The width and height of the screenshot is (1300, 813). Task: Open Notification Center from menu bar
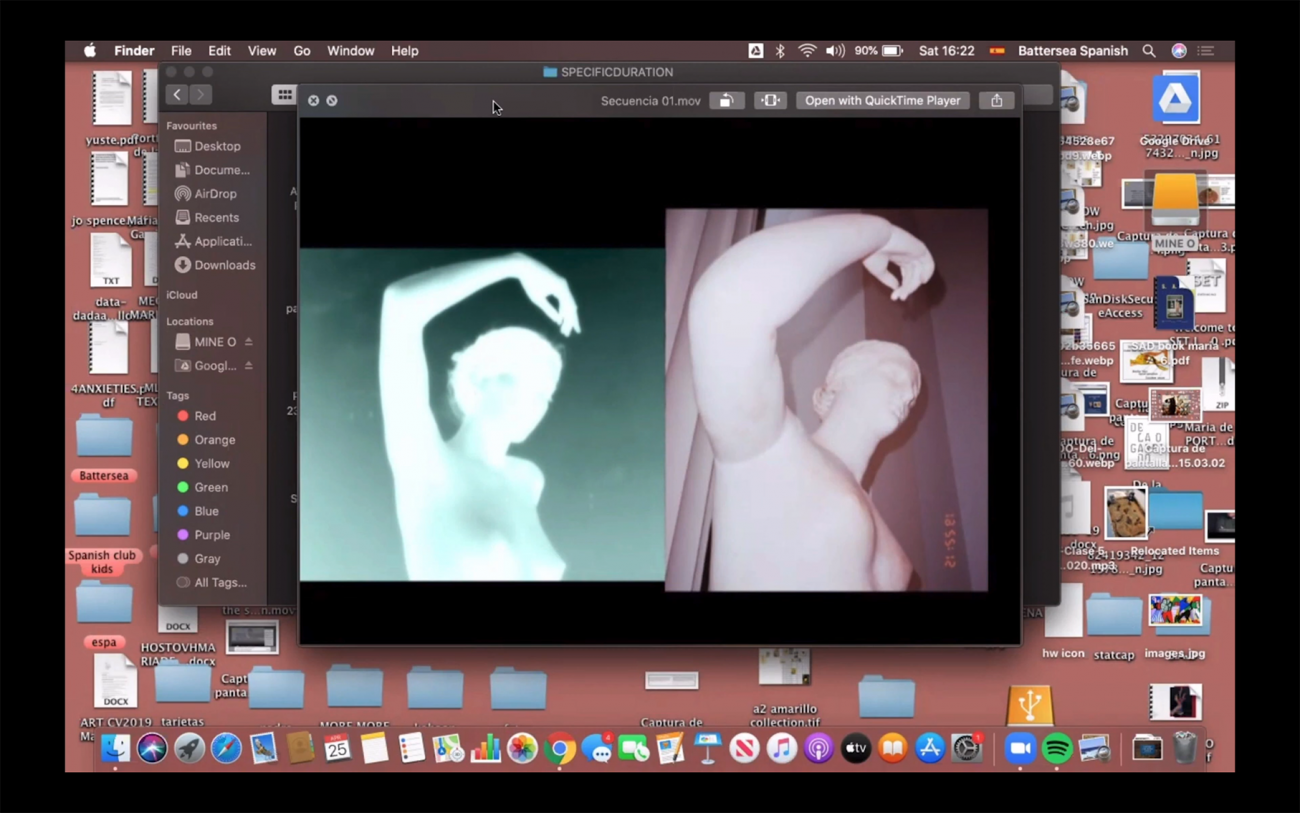point(1206,51)
